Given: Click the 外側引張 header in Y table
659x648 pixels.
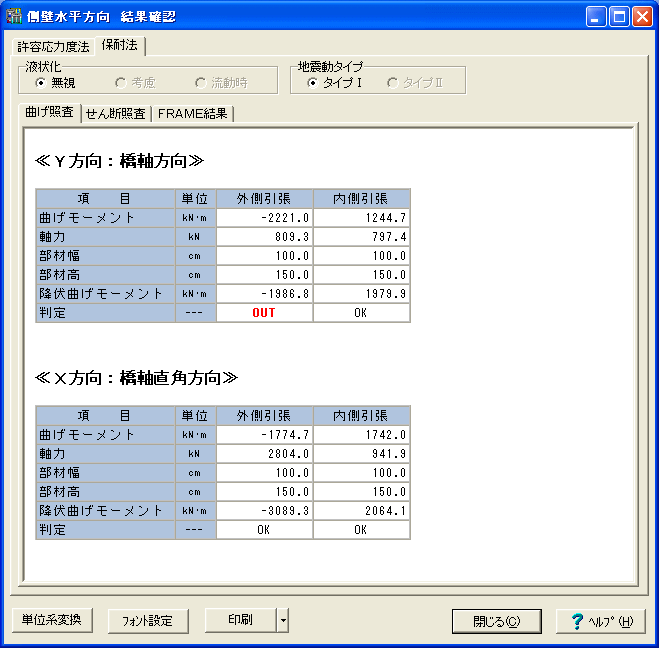Looking at the screenshot, I should (264, 198).
